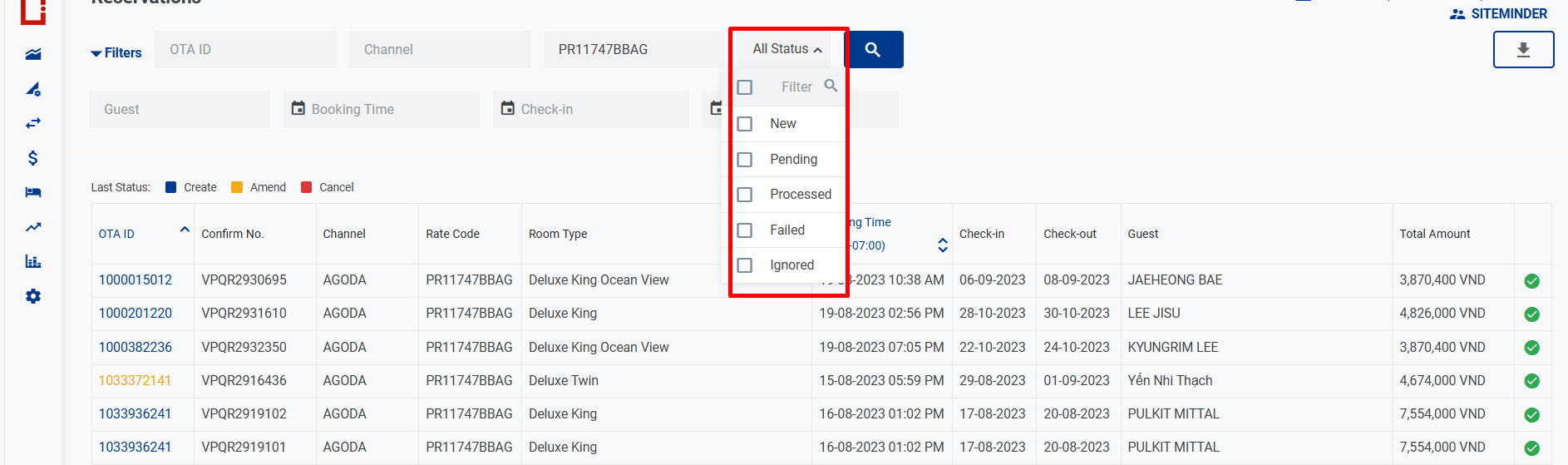Viewport: 1568px width, 465px height.
Task: Open reservation link 1000015012
Action: (x=136, y=280)
